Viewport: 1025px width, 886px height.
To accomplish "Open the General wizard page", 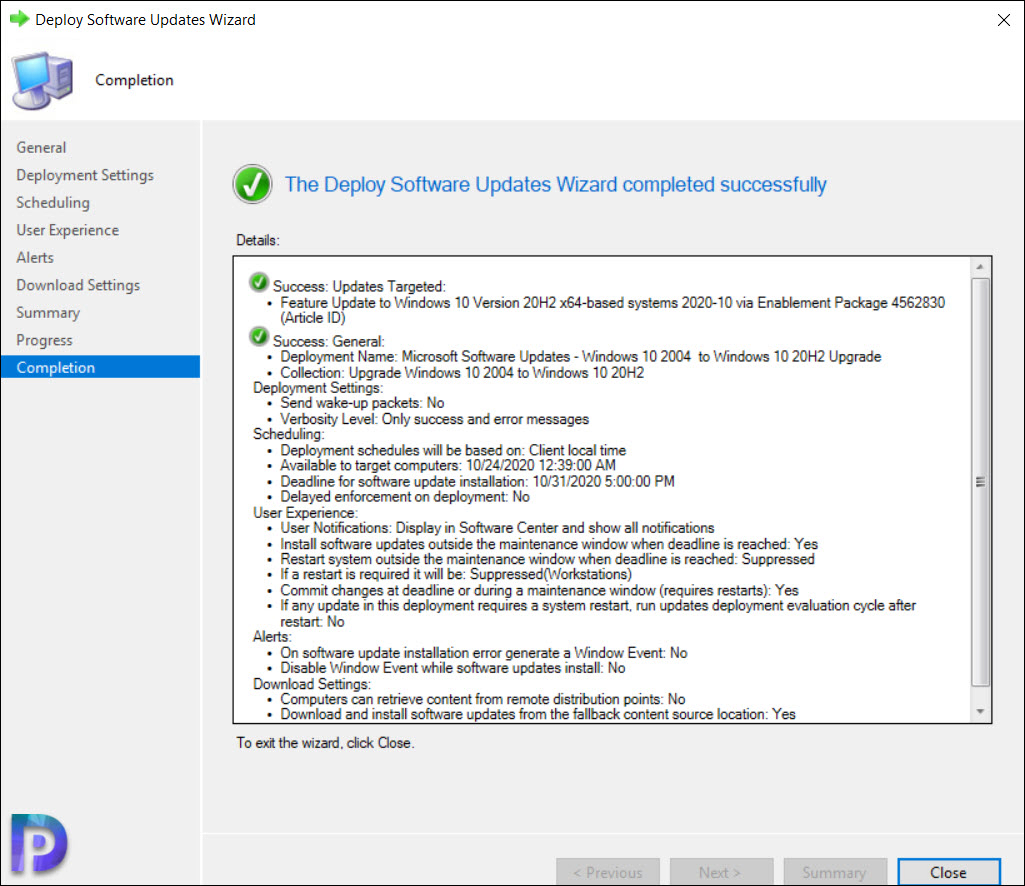I will (41, 148).
